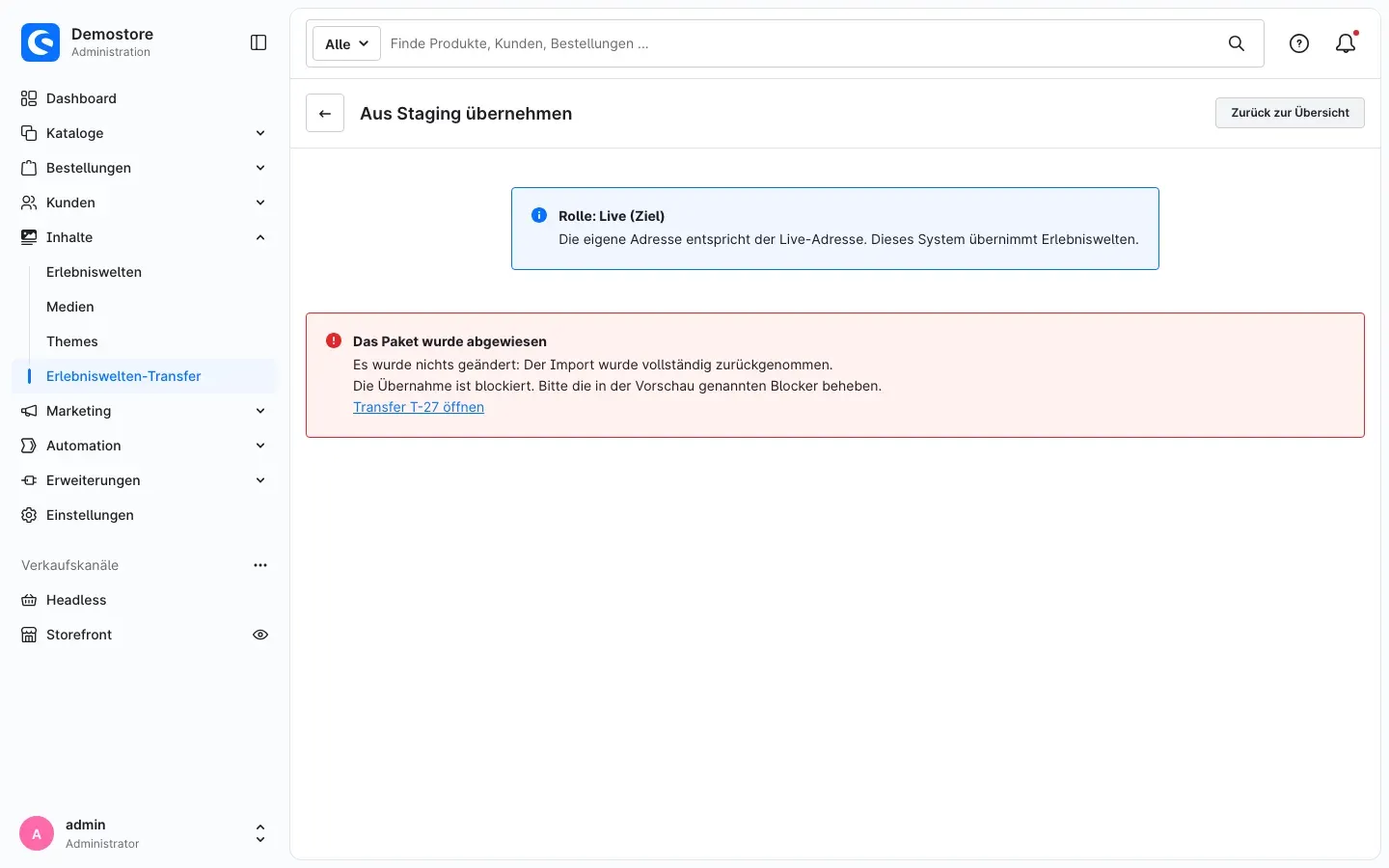The height and width of the screenshot is (868, 1389).
Task: Toggle Storefront visibility eye icon
Action: click(260, 635)
